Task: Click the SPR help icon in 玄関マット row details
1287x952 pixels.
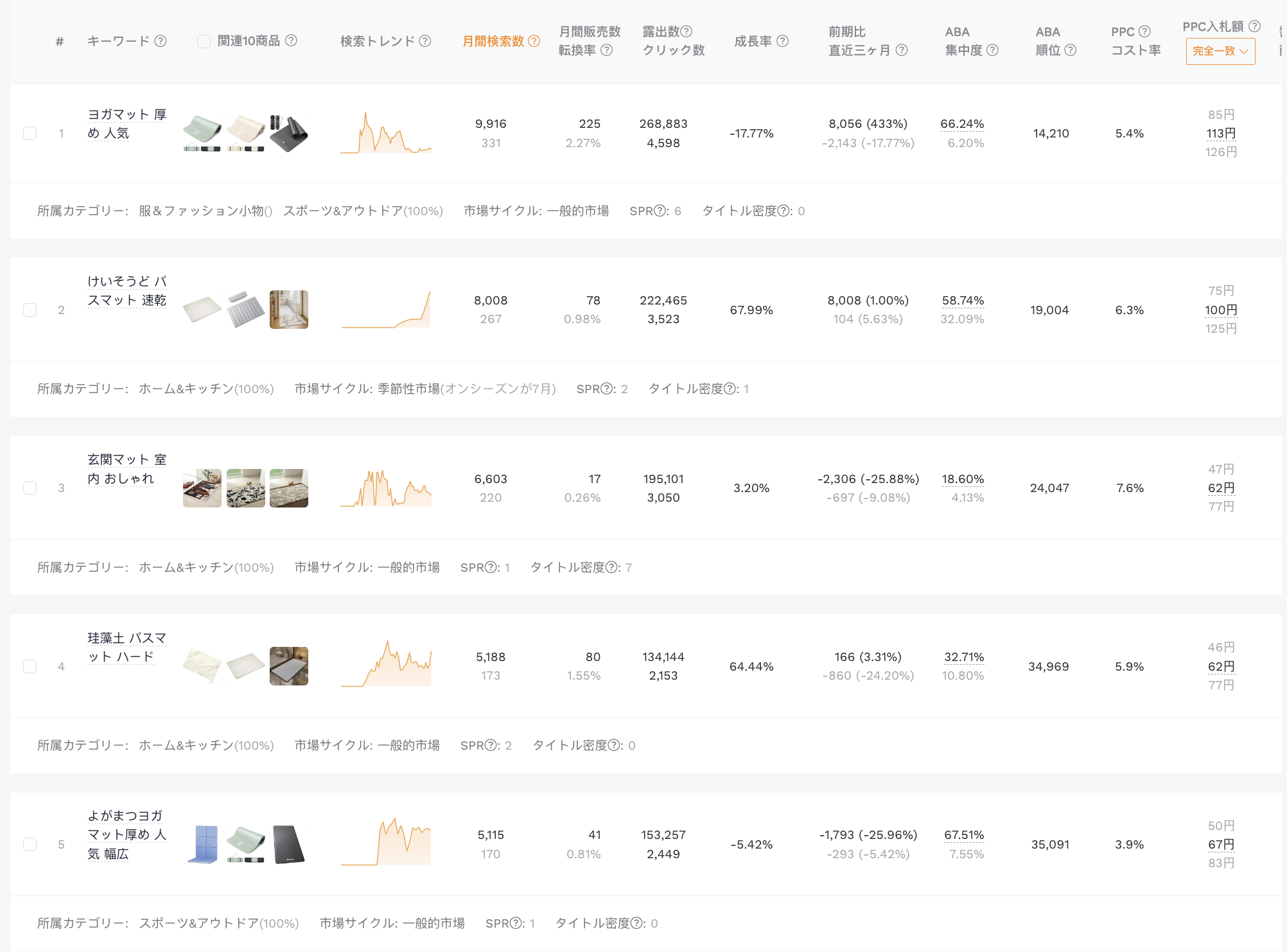Action: click(491, 567)
